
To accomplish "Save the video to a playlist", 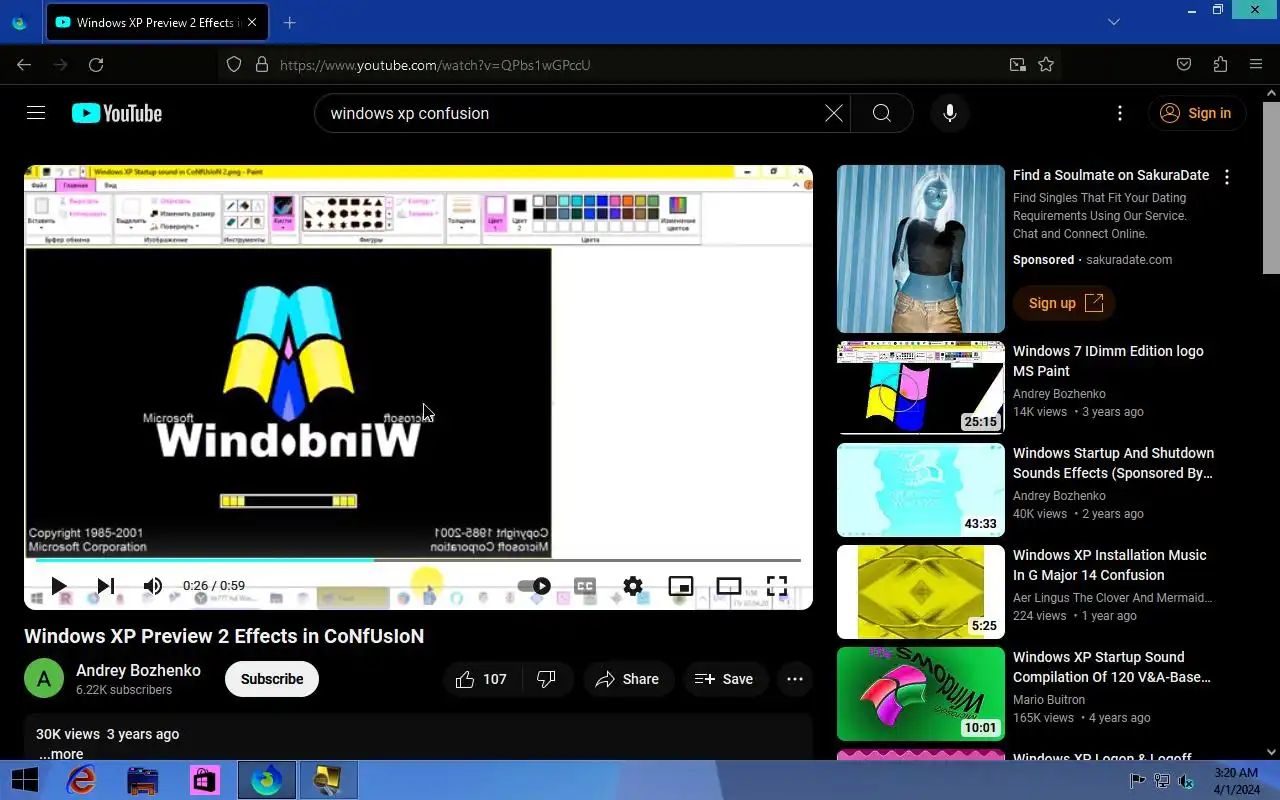I will click(x=725, y=679).
